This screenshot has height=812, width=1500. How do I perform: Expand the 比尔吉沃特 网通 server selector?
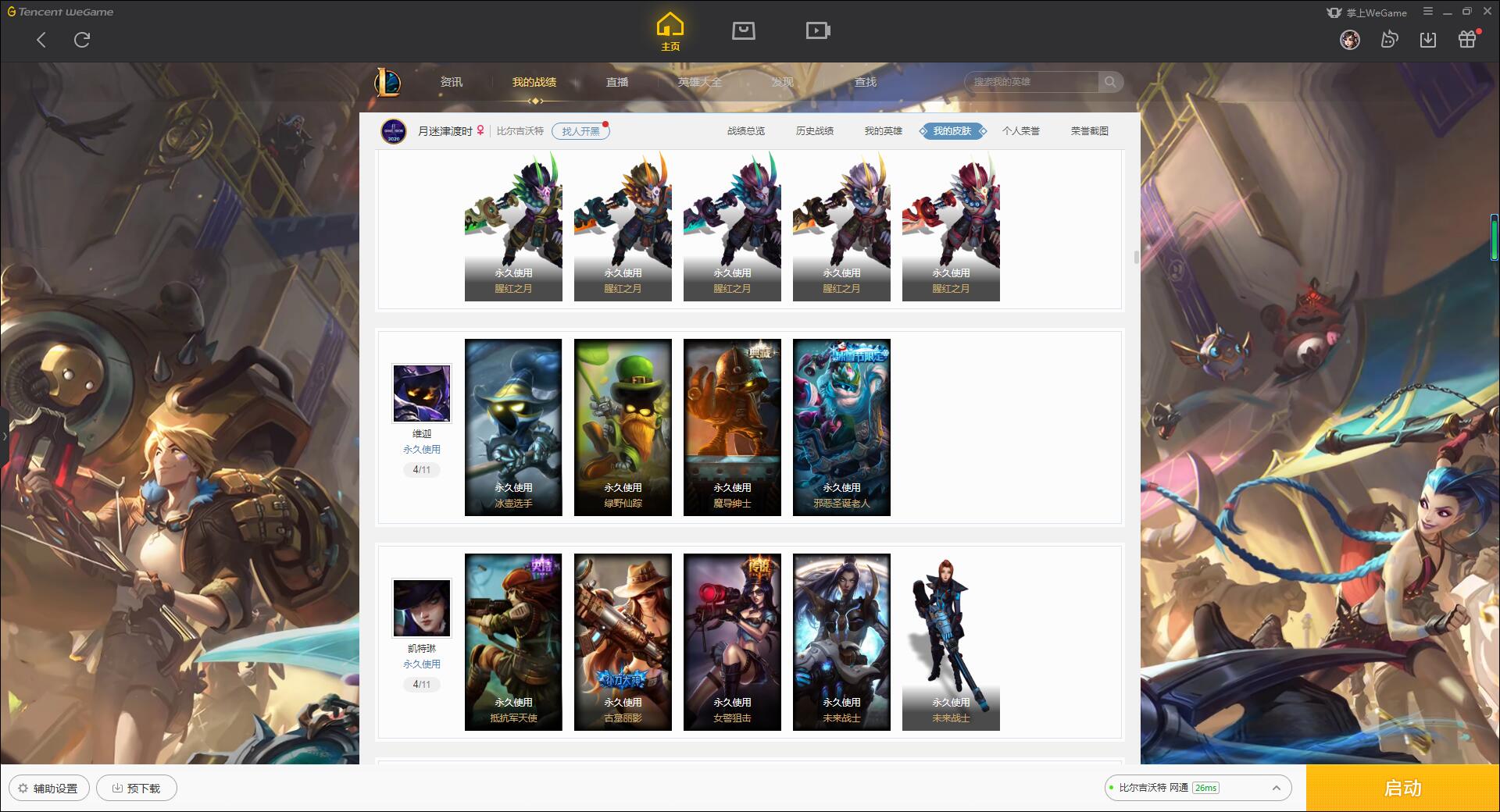coord(1198,788)
